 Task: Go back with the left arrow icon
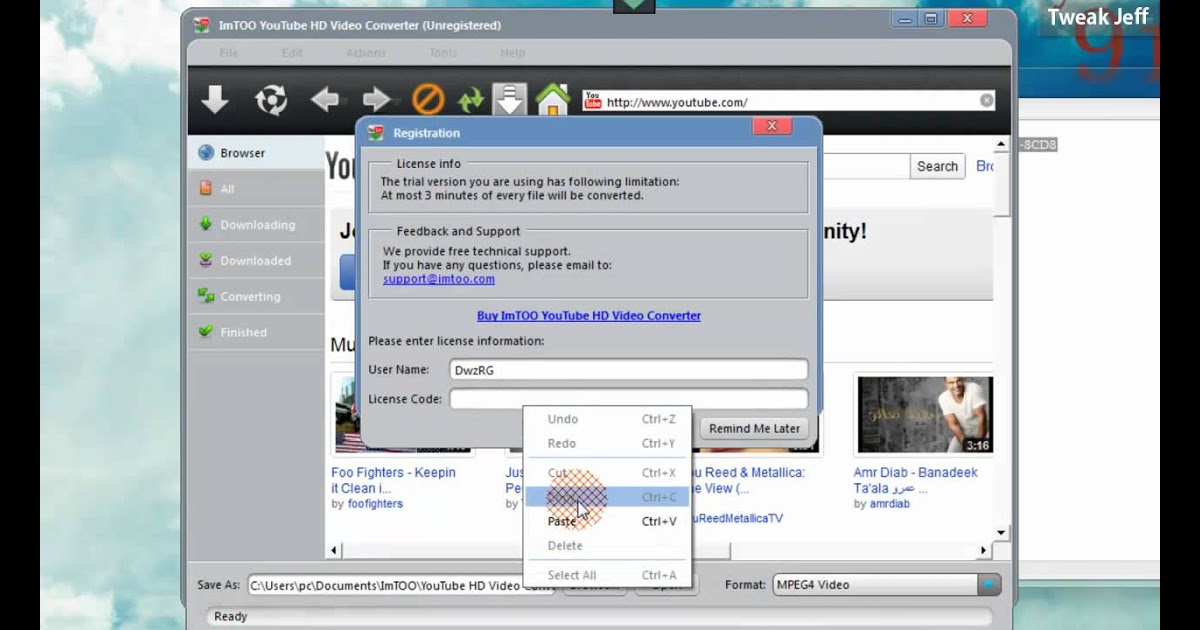coord(325,100)
